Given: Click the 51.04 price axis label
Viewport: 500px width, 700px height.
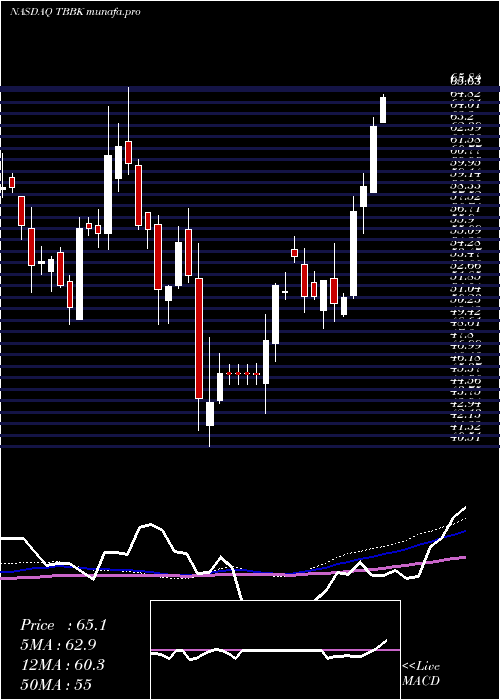Looking at the screenshot, I should click(x=466, y=289).
